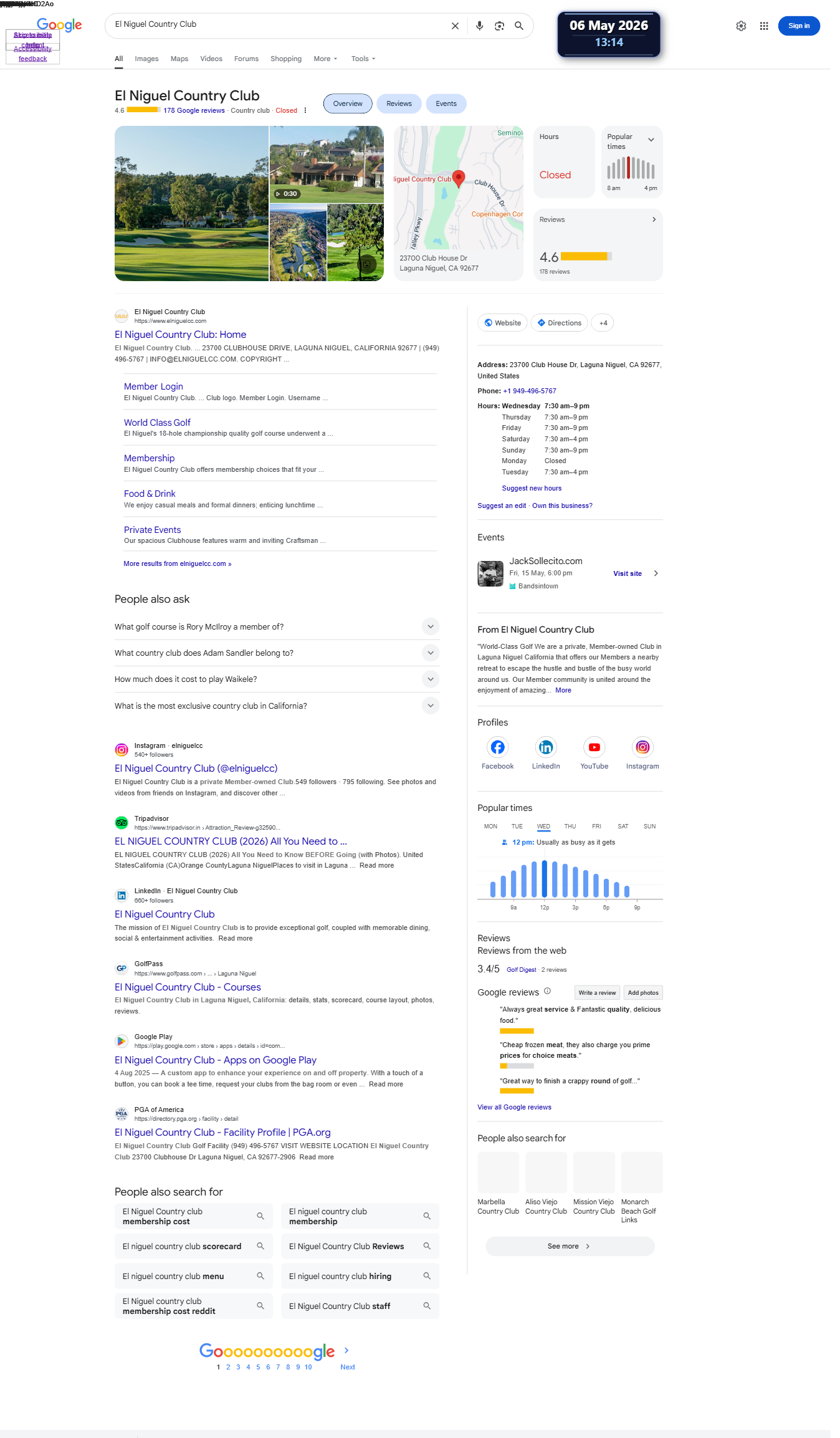This screenshot has height=1438, width=840.
Task: Open the aerial river course photo
Action: coord(298,243)
